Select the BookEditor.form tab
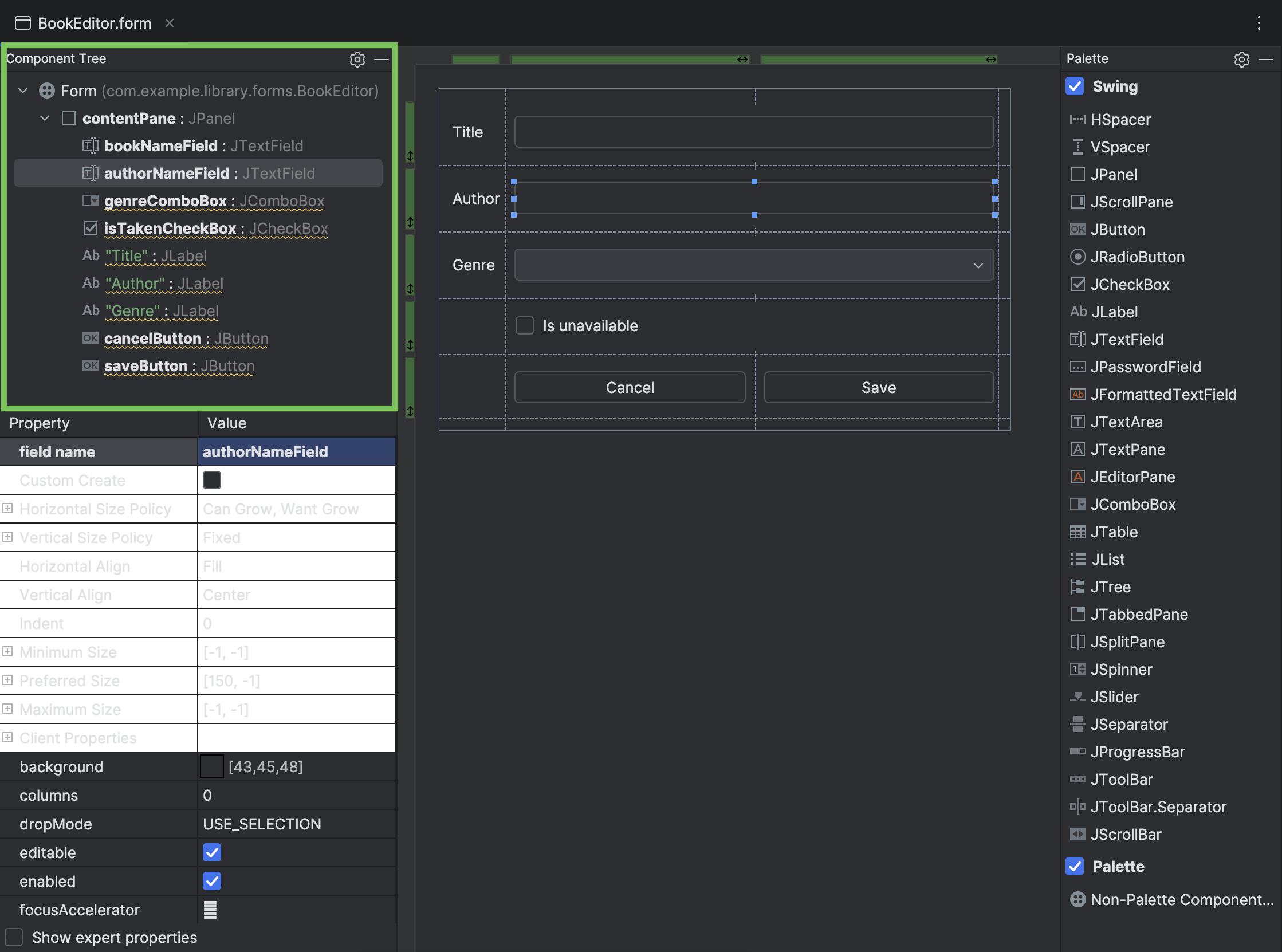This screenshot has width=1282, height=952. click(x=94, y=23)
